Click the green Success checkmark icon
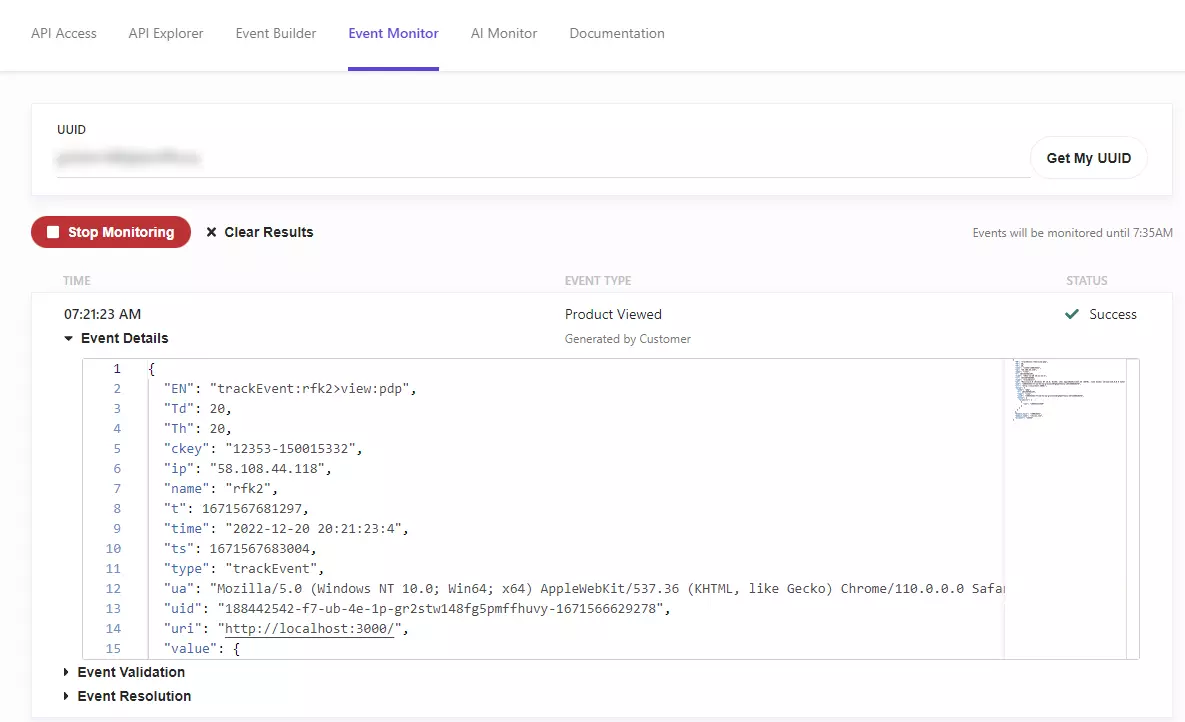The image size is (1185, 722). [x=1072, y=314]
